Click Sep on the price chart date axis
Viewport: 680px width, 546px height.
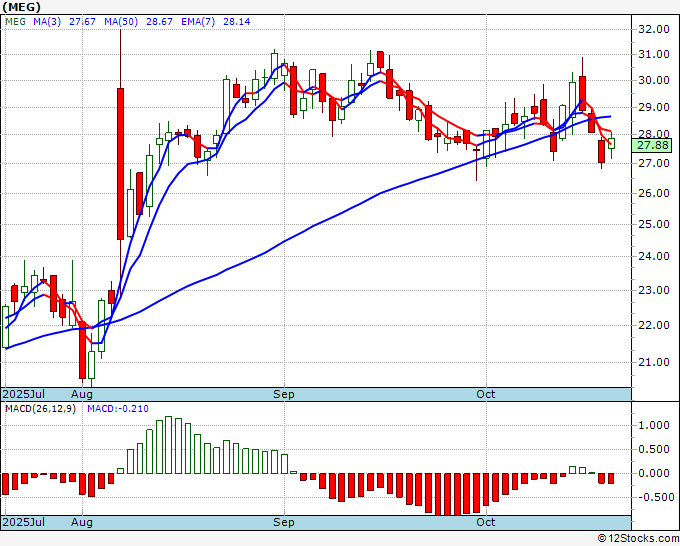[284, 394]
